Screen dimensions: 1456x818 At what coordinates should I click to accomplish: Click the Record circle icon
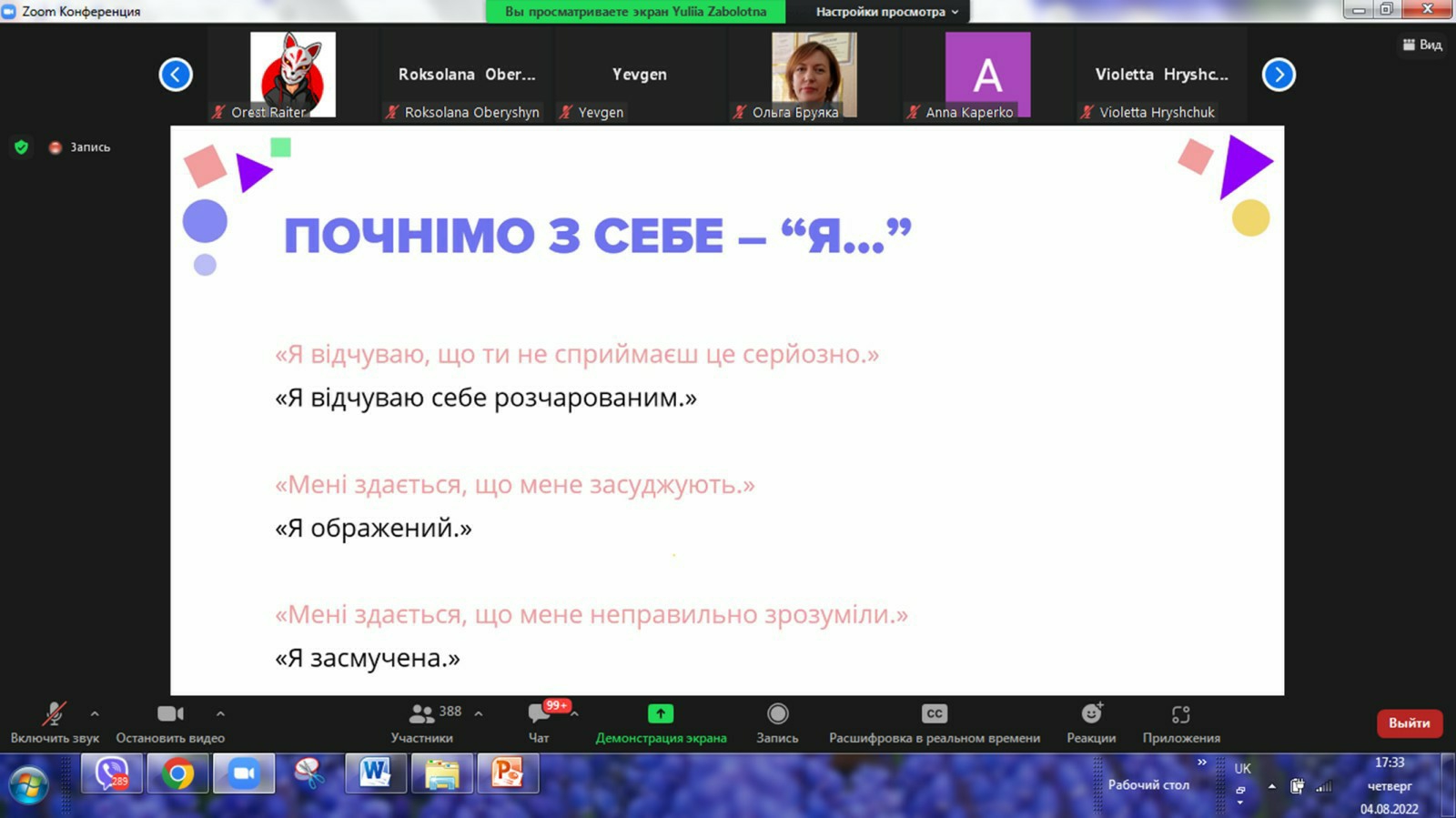777,714
